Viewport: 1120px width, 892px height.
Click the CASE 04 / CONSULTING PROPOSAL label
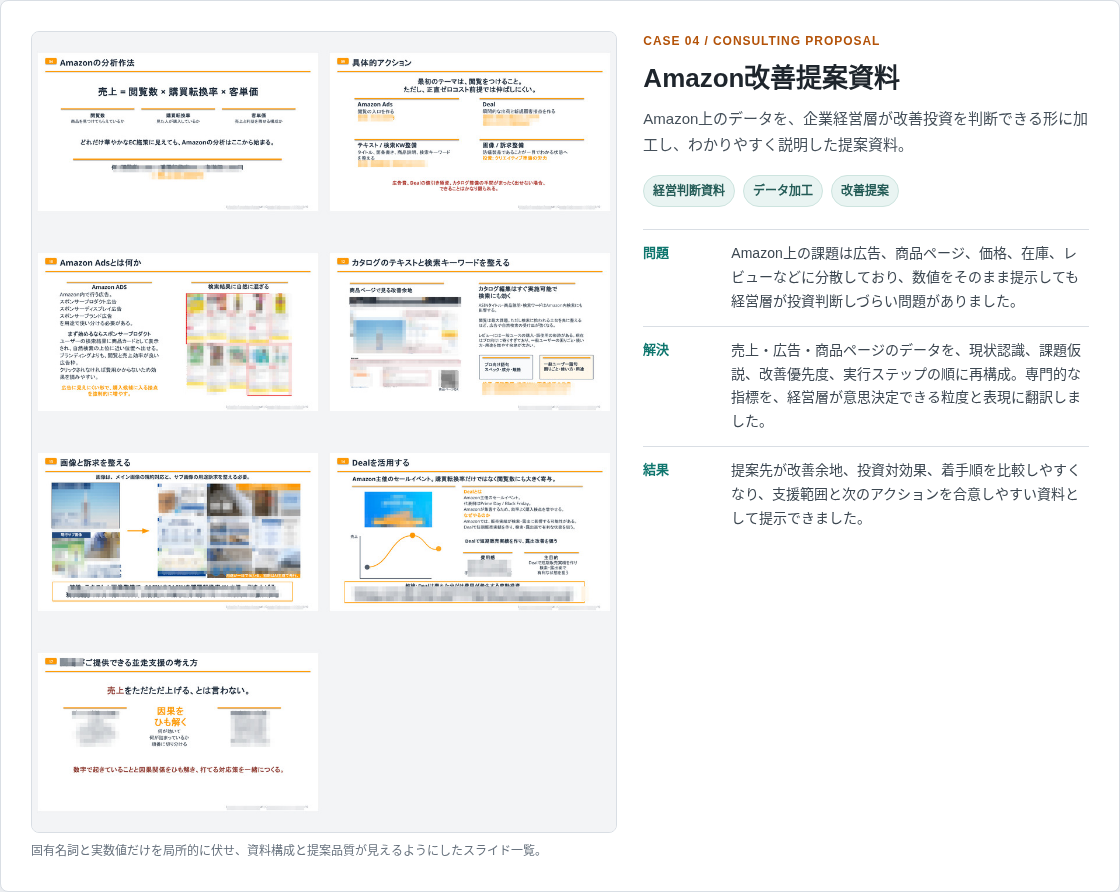tap(761, 41)
